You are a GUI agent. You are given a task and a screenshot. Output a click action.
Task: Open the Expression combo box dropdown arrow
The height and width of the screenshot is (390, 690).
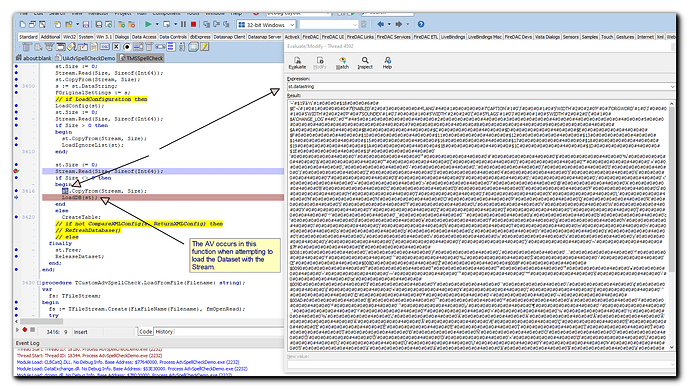[672, 87]
